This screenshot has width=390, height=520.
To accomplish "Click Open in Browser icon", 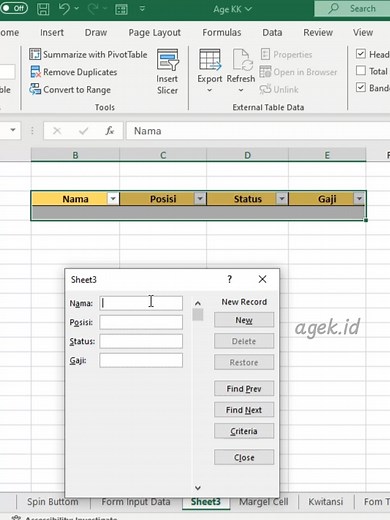I will point(265,72).
